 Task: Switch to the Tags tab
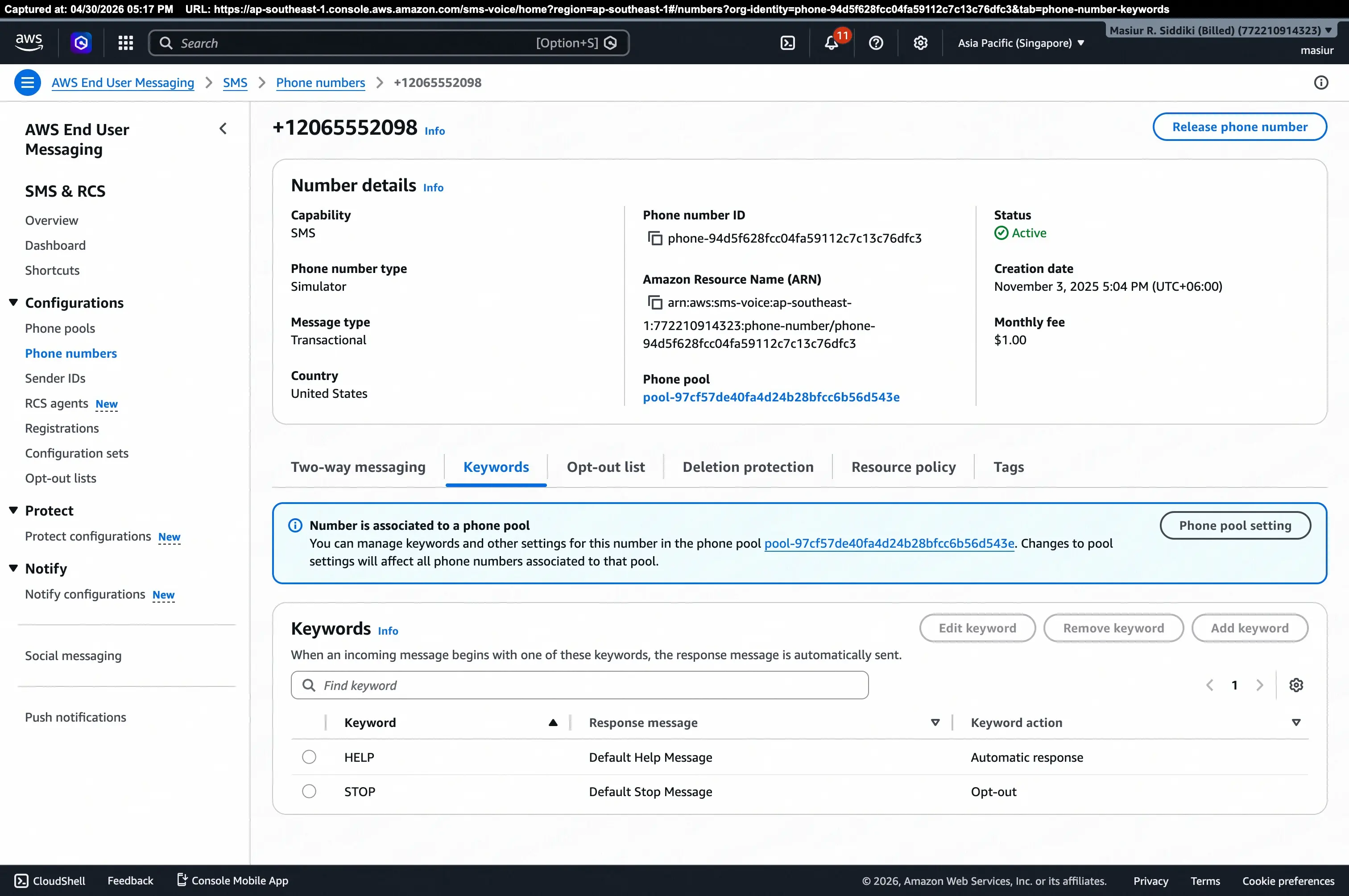coord(1009,467)
